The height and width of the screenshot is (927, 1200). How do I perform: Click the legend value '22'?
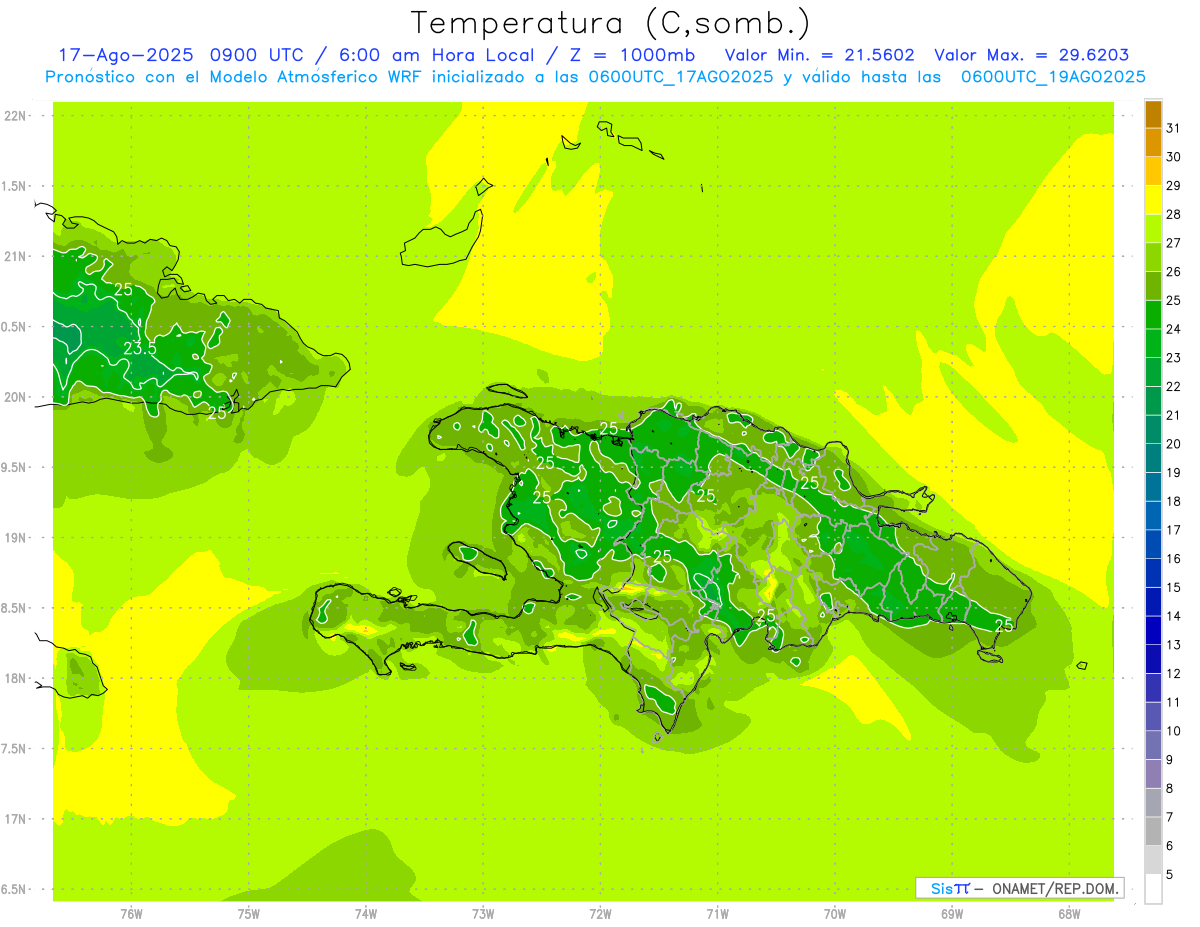click(x=1174, y=387)
